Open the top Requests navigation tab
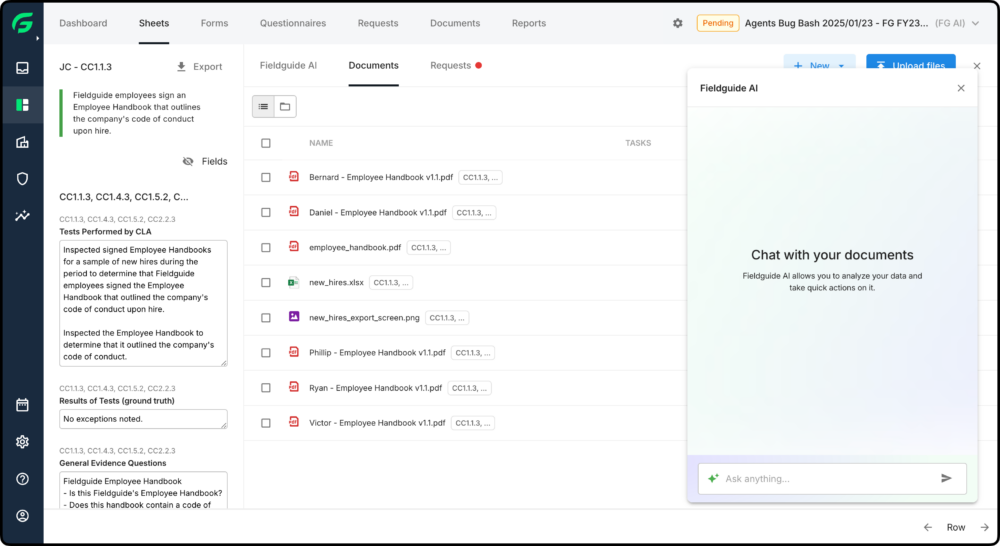 pyautogui.click(x=378, y=23)
